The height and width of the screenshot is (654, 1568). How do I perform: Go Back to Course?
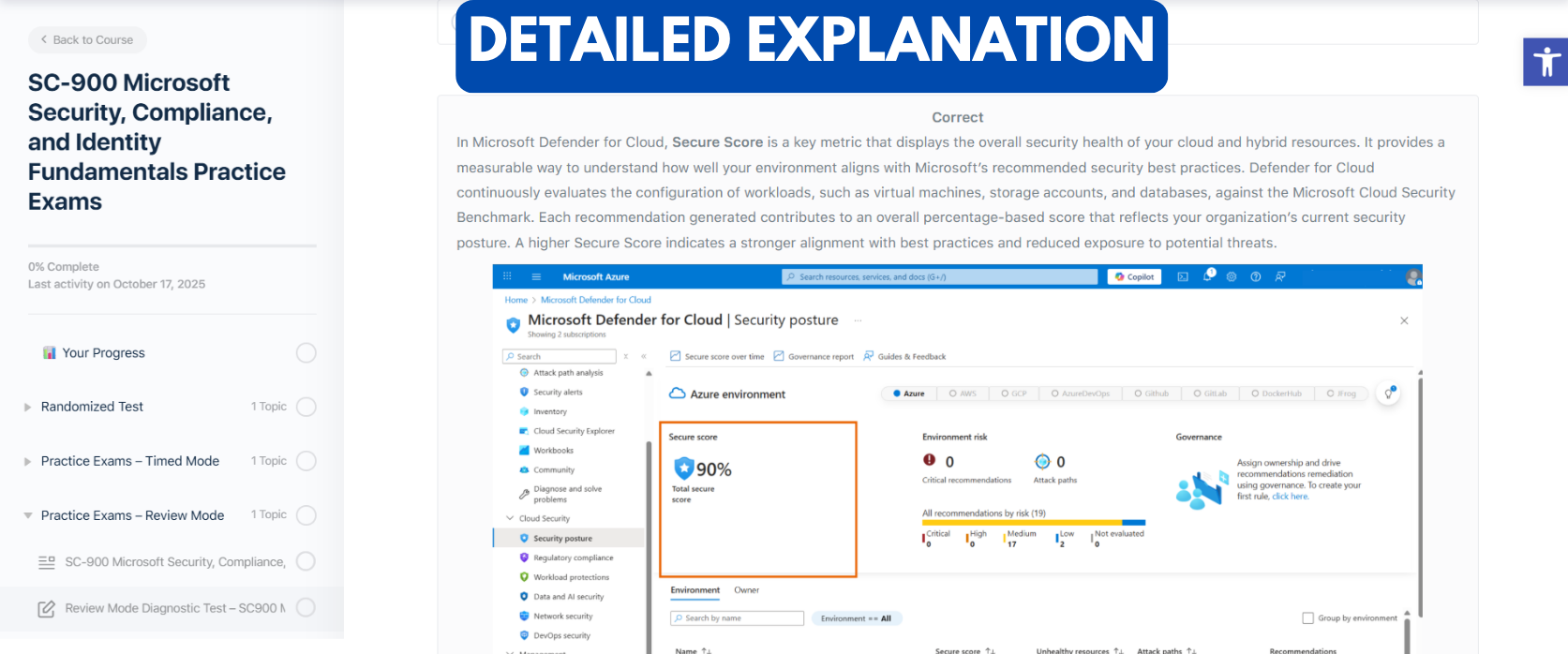coord(87,40)
